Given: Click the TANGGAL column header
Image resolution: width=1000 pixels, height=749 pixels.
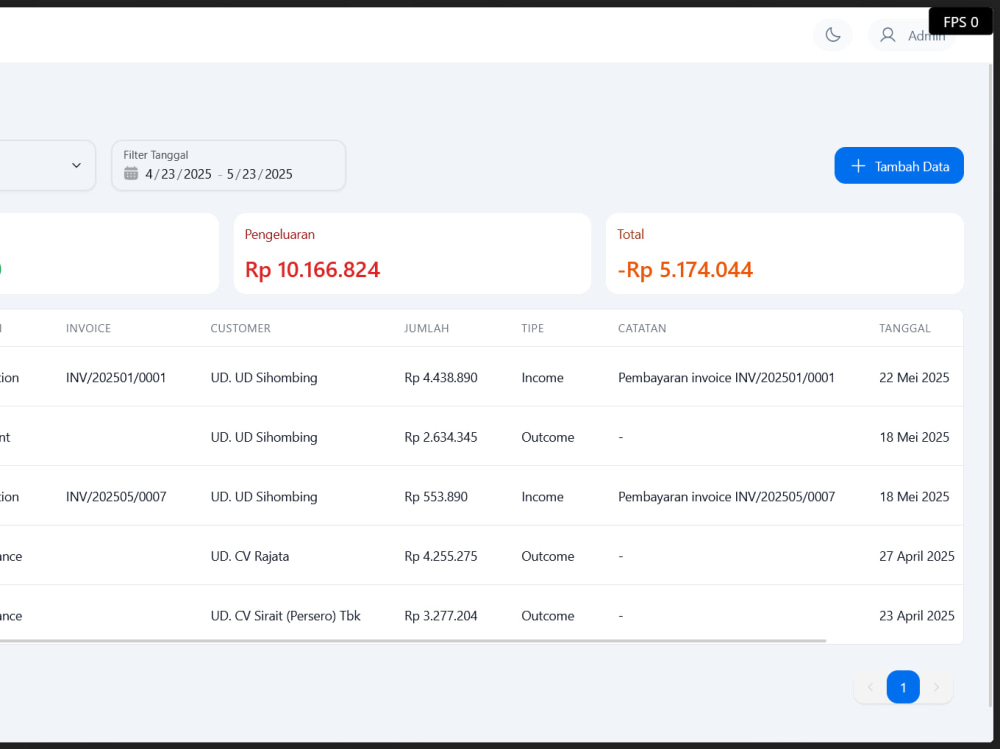Looking at the screenshot, I should point(904,328).
